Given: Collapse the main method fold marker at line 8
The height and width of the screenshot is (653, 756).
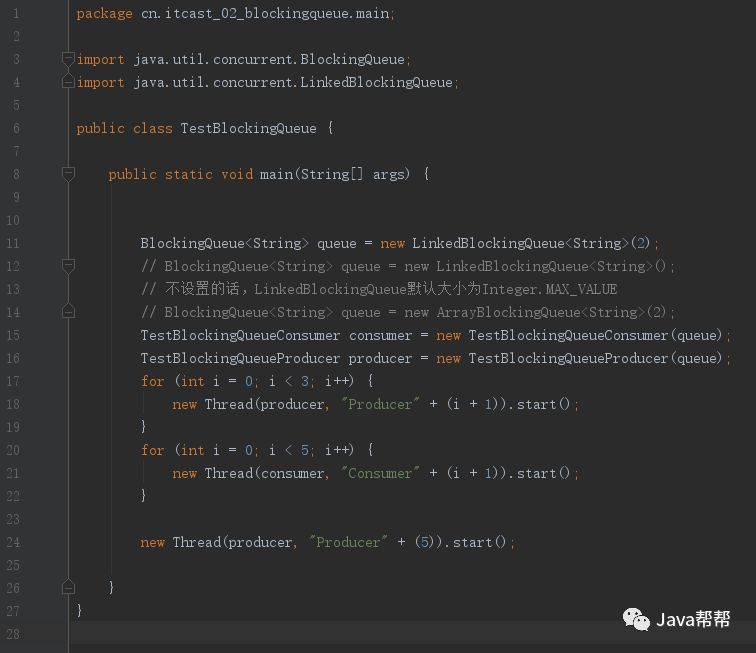Looking at the screenshot, I should [68, 174].
